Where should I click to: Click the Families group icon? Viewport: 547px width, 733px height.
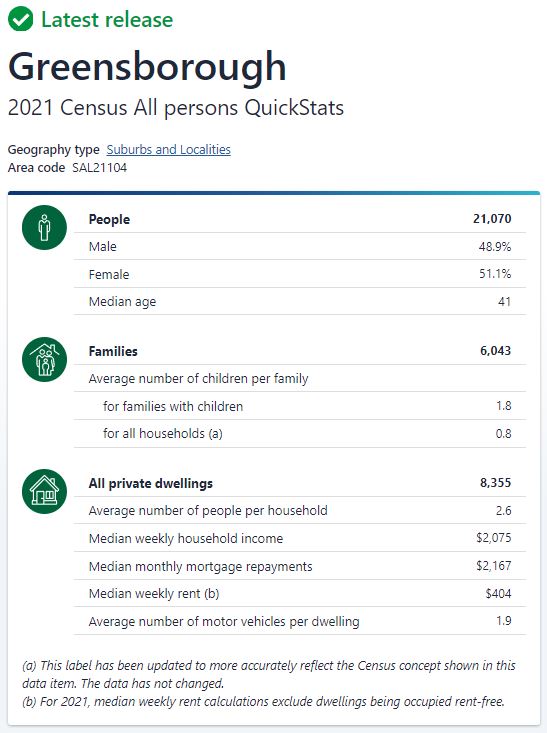(44, 359)
